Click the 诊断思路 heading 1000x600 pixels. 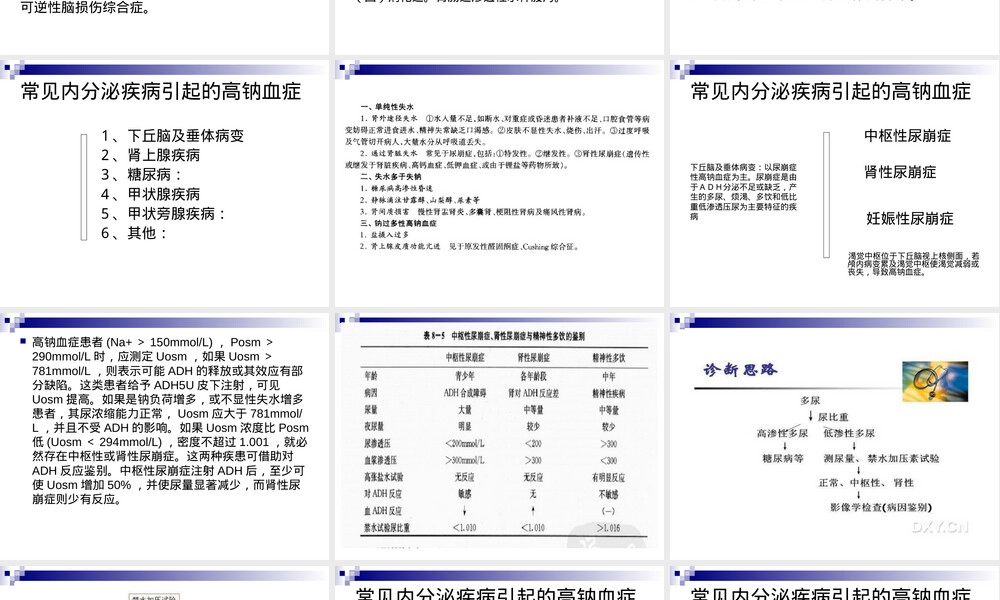740,370
